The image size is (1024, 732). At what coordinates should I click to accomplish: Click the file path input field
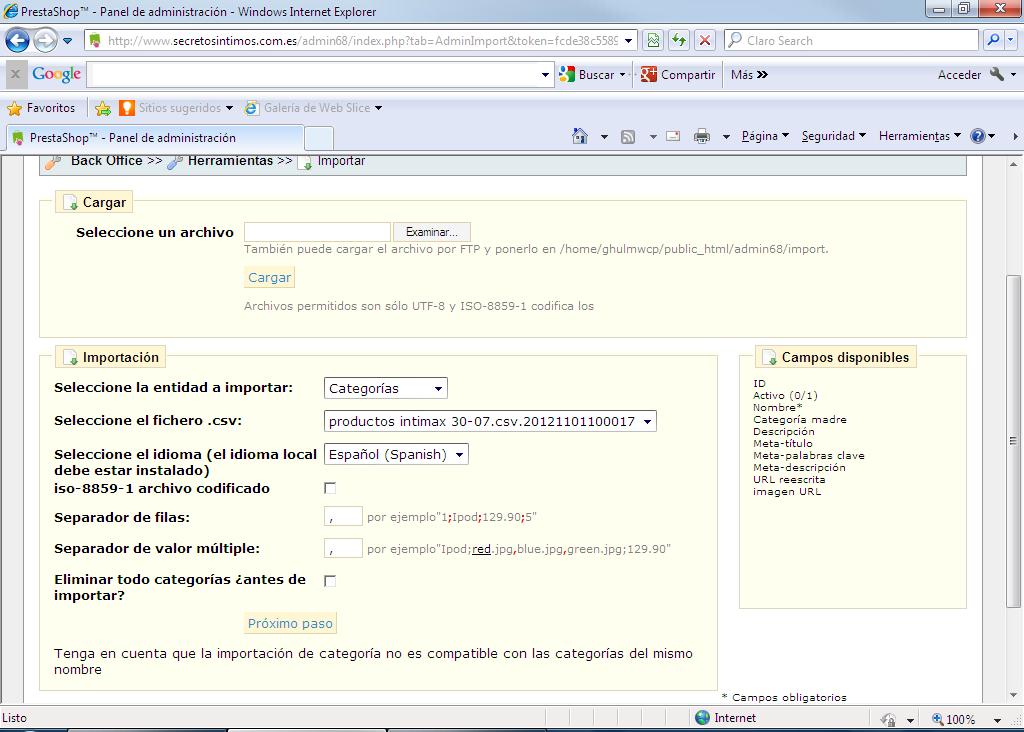[x=317, y=232]
